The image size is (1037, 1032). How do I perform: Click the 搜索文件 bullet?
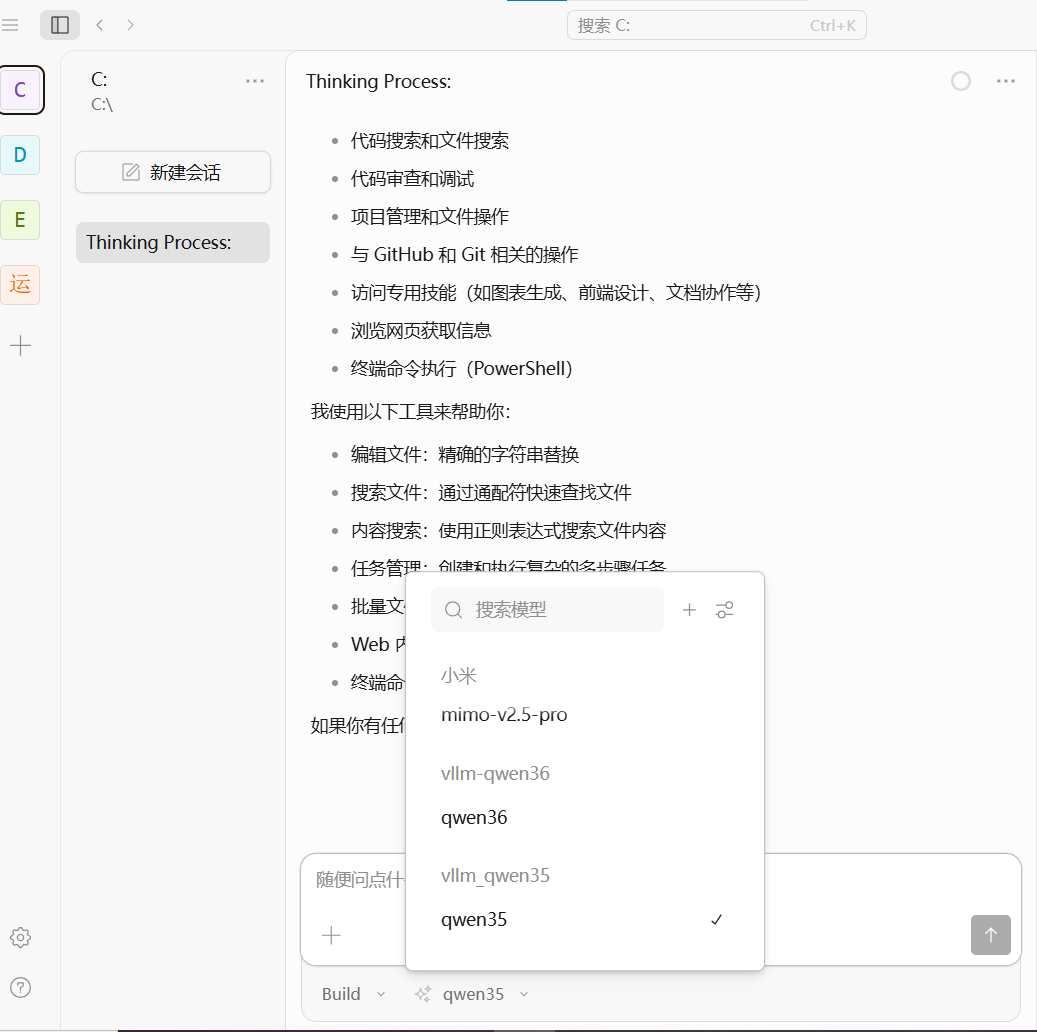point(491,492)
